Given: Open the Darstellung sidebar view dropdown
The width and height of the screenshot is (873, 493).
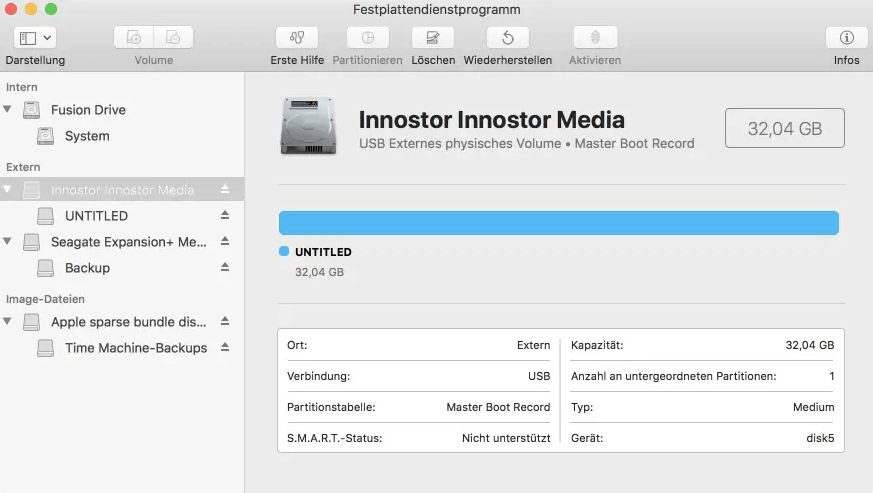Looking at the screenshot, I should 35,38.
